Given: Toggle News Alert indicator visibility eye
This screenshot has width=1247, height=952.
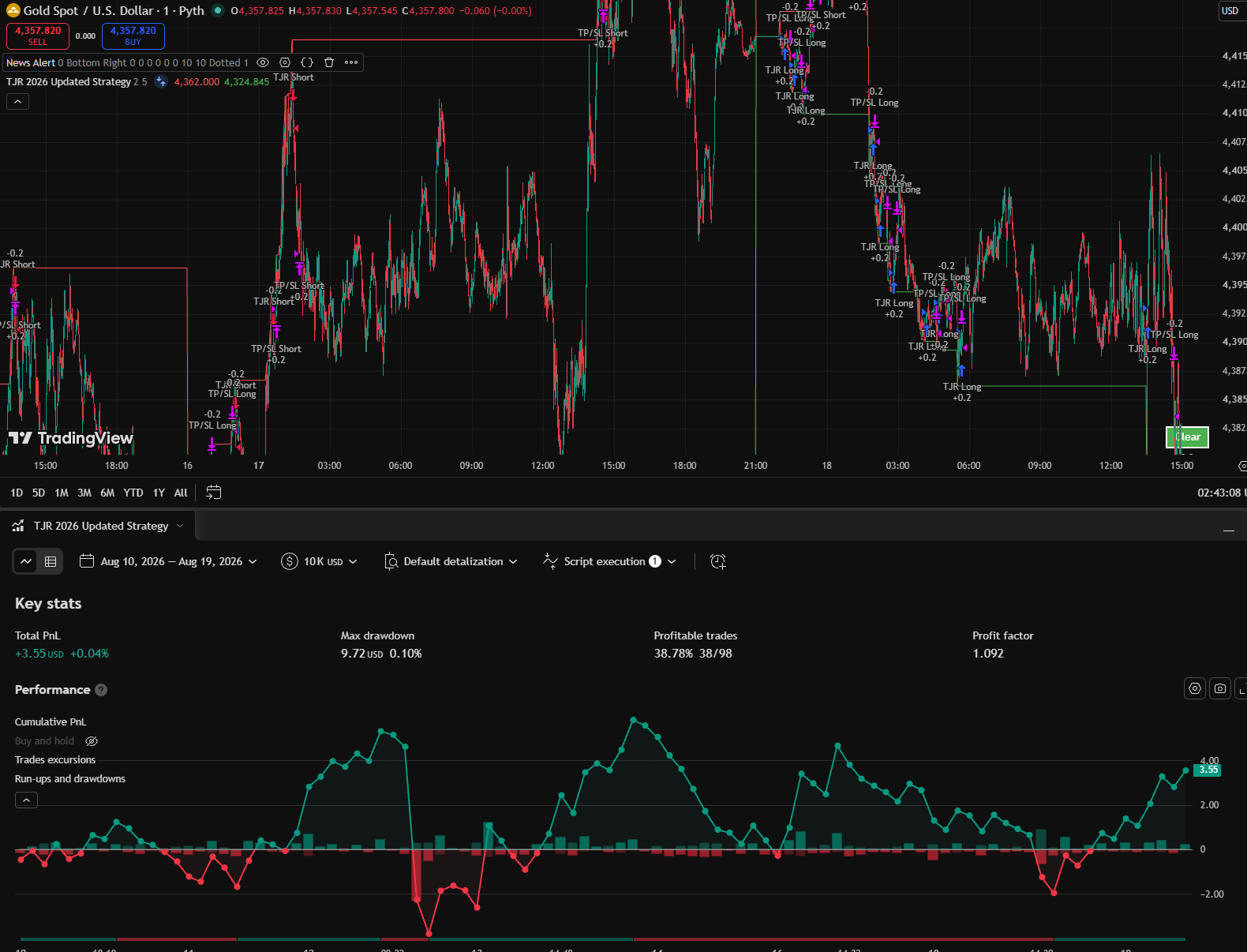Looking at the screenshot, I should point(263,62).
